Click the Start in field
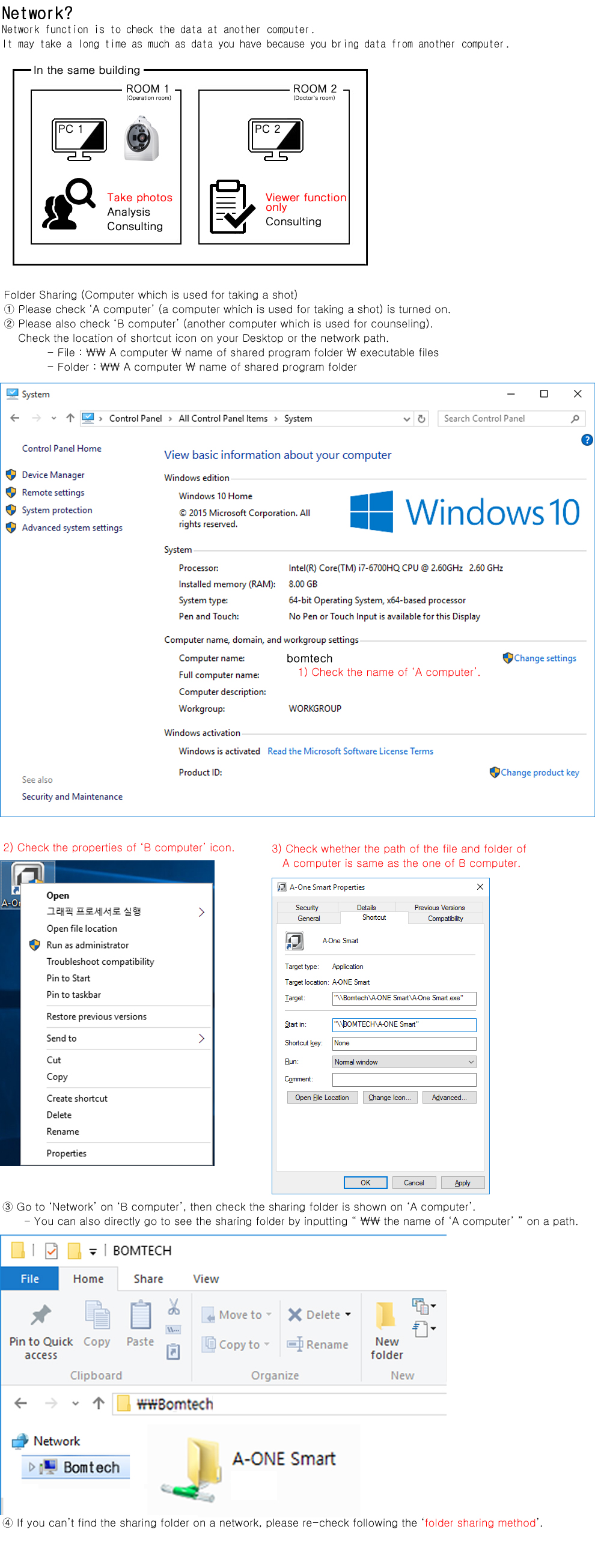 point(404,1024)
